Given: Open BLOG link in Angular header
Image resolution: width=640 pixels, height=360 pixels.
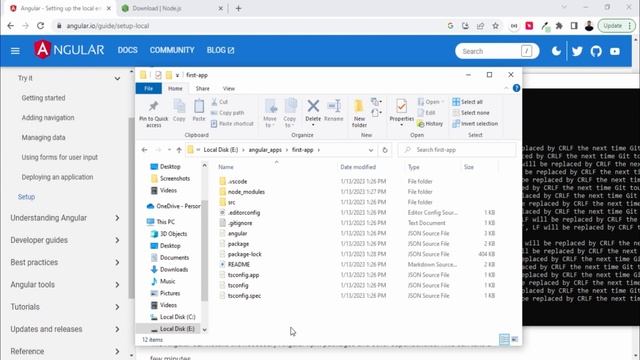Looking at the screenshot, I should 220,50.
